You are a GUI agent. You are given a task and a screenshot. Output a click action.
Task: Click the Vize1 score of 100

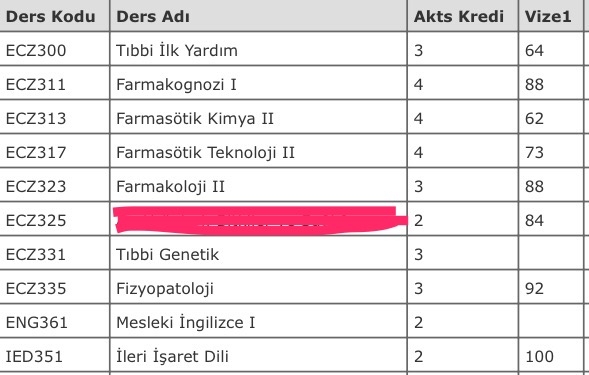coord(539,356)
